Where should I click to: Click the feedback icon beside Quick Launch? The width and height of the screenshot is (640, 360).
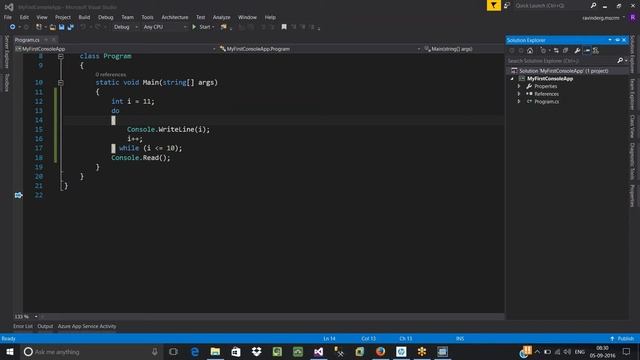(x=507, y=5)
